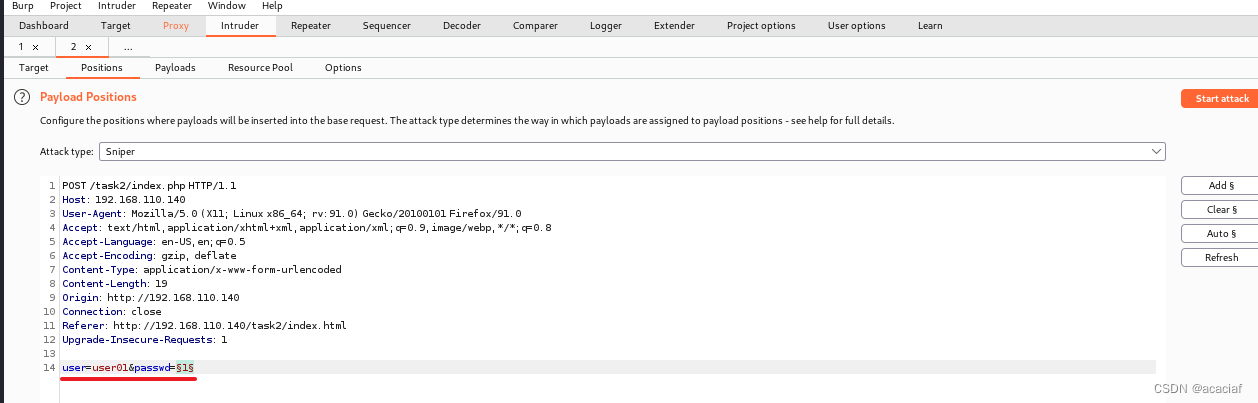Open the Resource Pool sub-tab

(x=260, y=68)
